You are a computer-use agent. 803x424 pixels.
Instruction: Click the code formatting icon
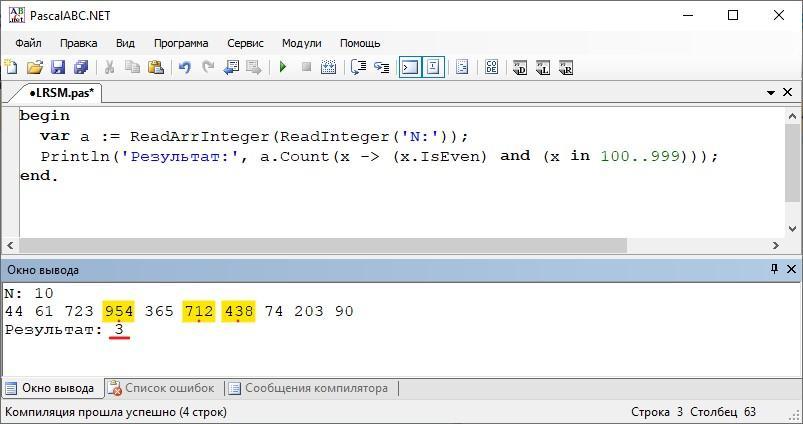[x=462, y=67]
